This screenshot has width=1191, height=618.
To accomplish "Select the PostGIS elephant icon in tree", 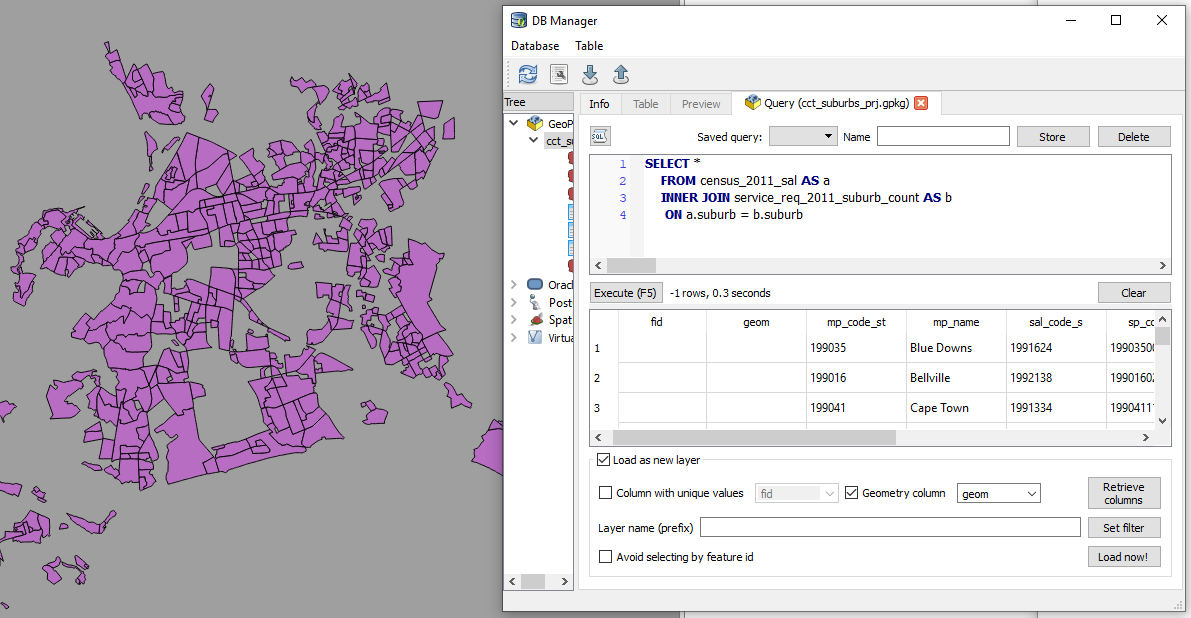I will (535, 302).
